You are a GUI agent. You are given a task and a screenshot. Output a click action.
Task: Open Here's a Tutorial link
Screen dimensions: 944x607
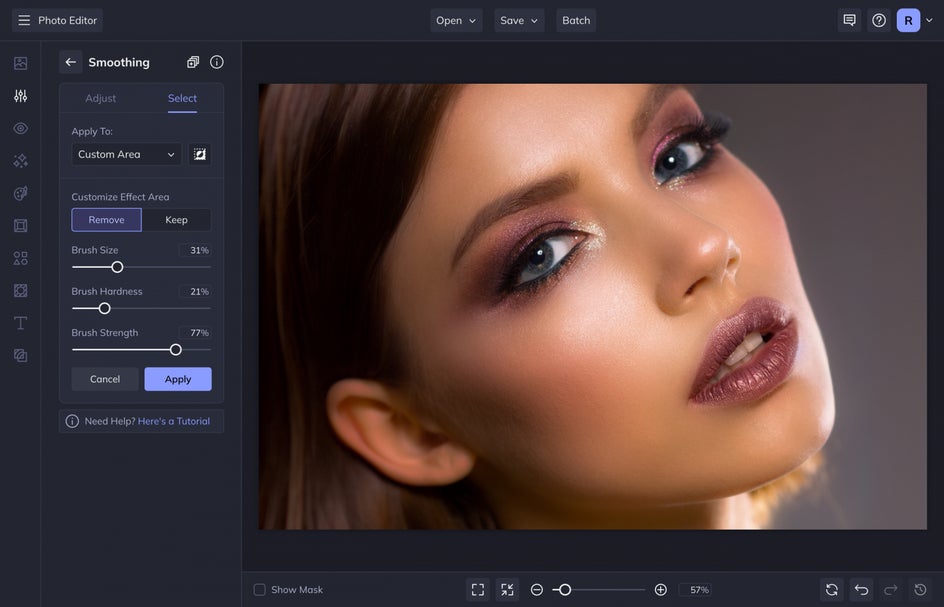(174, 422)
